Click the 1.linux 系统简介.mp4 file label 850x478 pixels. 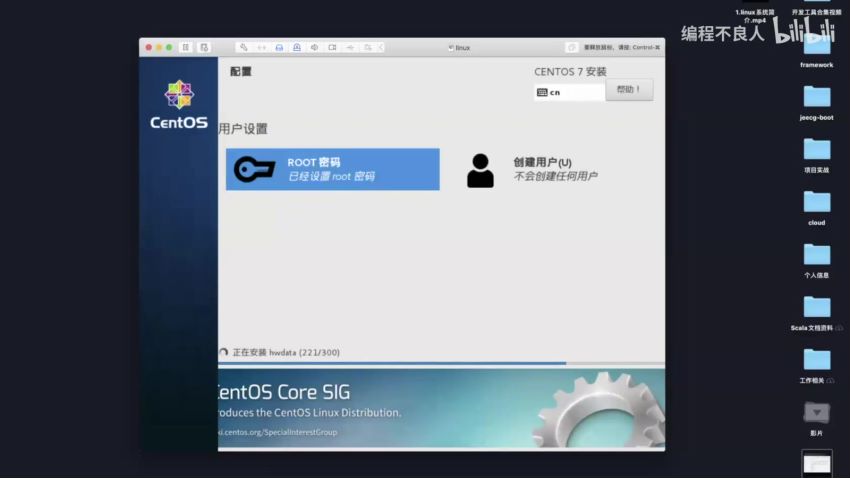pyautogui.click(x=755, y=16)
